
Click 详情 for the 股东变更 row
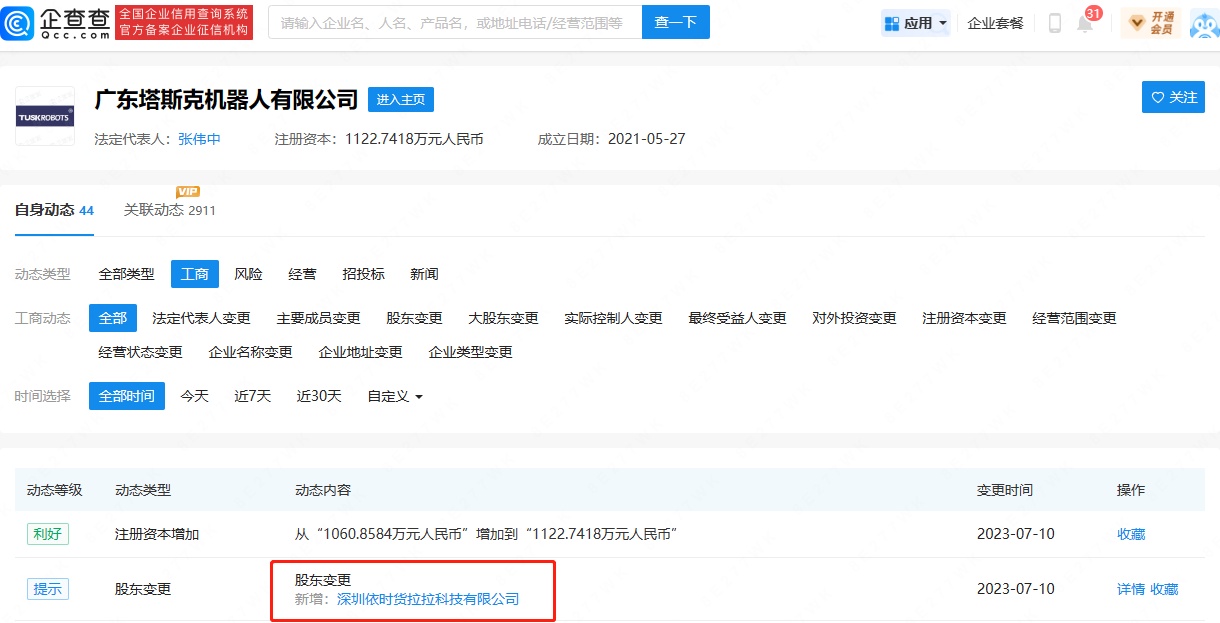[1130, 589]
